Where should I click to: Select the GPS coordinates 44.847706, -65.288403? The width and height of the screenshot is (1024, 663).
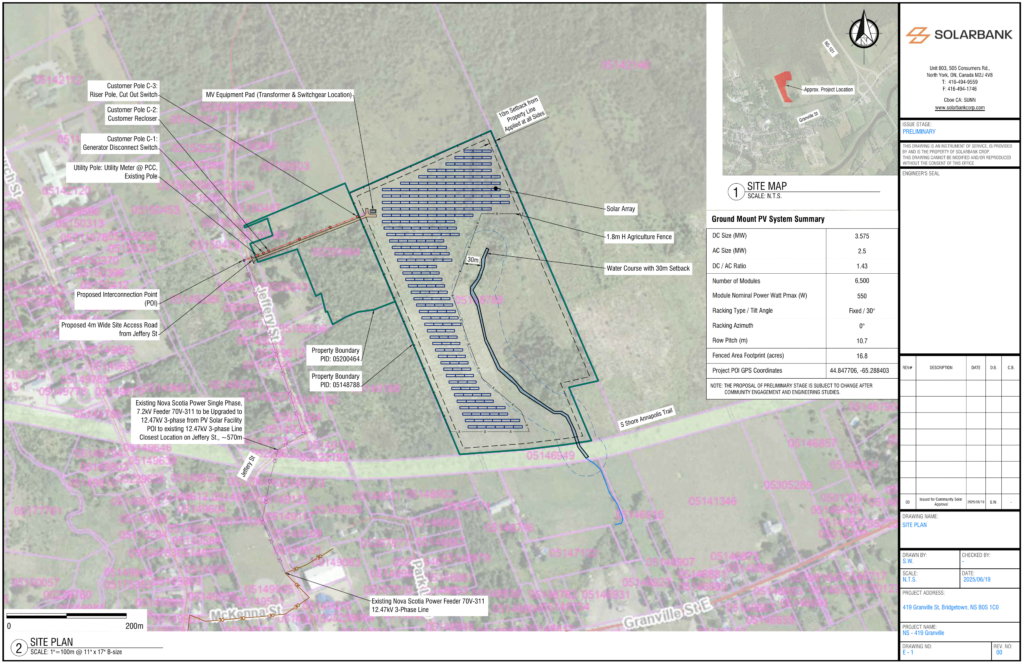tap(859, 370)
